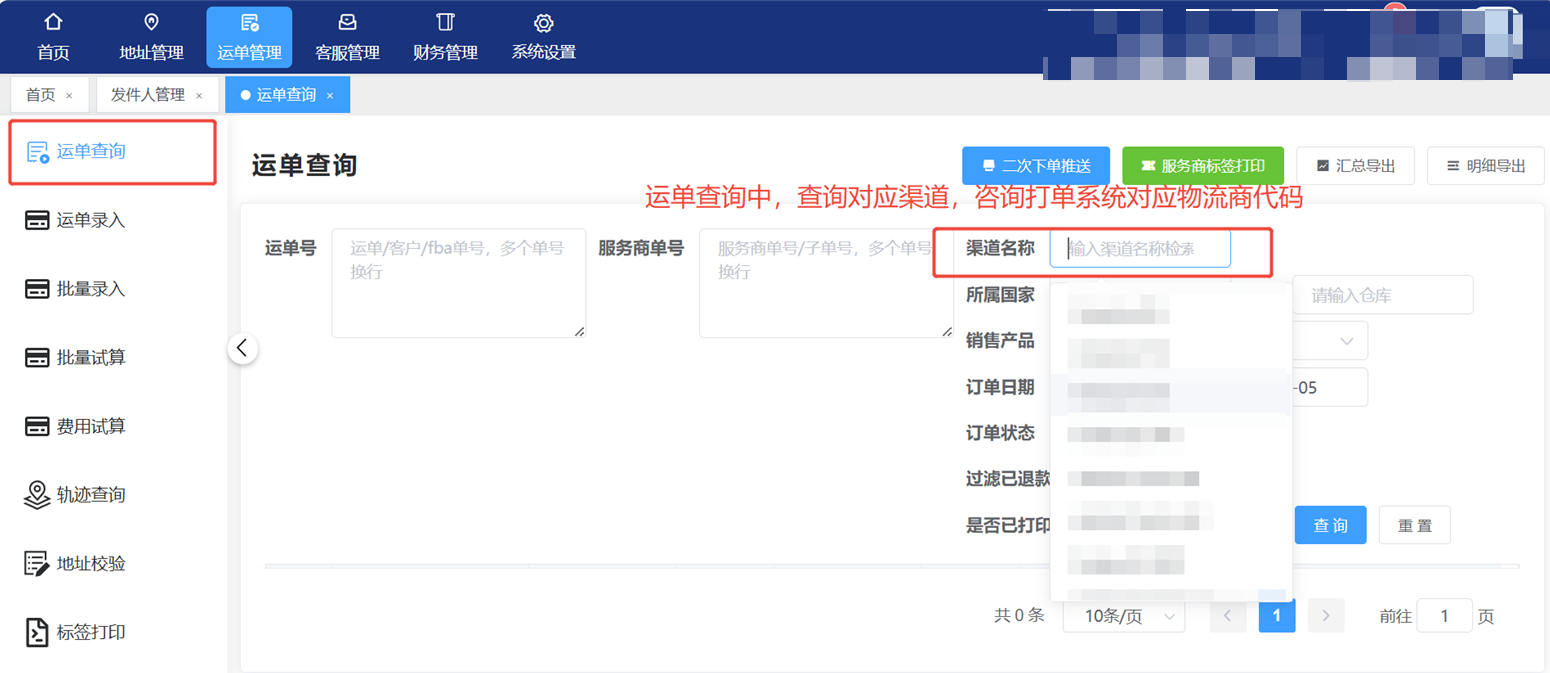Select page 1 in pagination
Image resolution: width=1550 pixels, height=673 pixels.
pos(1277,616)
